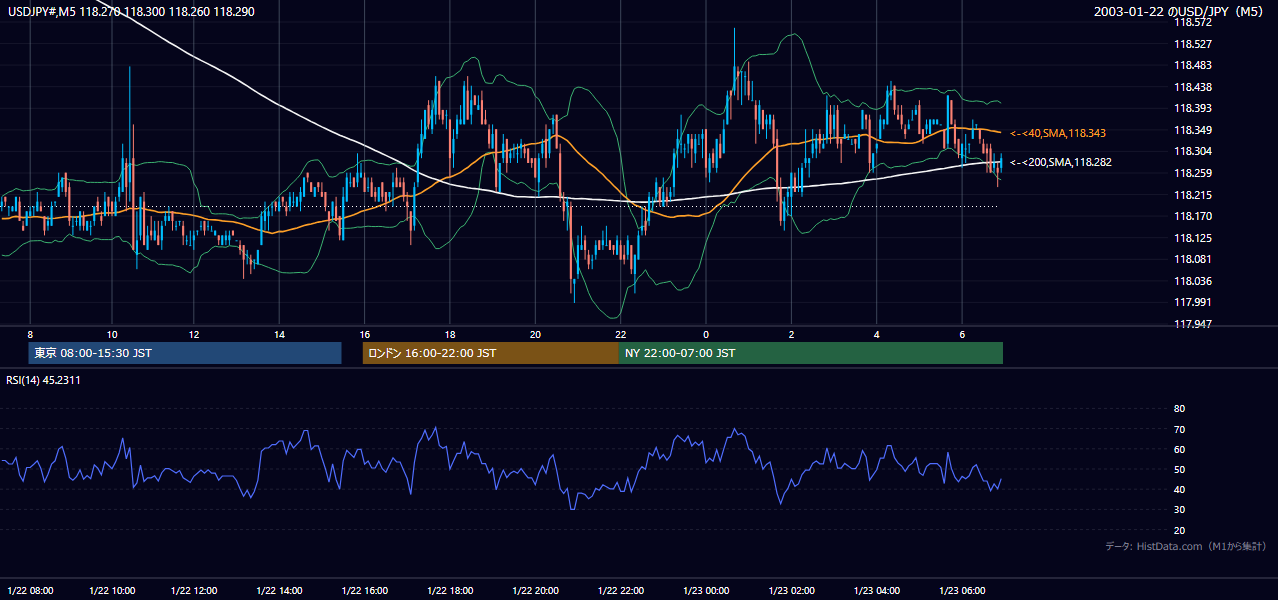Click price axis value 118.527

point(1192,44)
